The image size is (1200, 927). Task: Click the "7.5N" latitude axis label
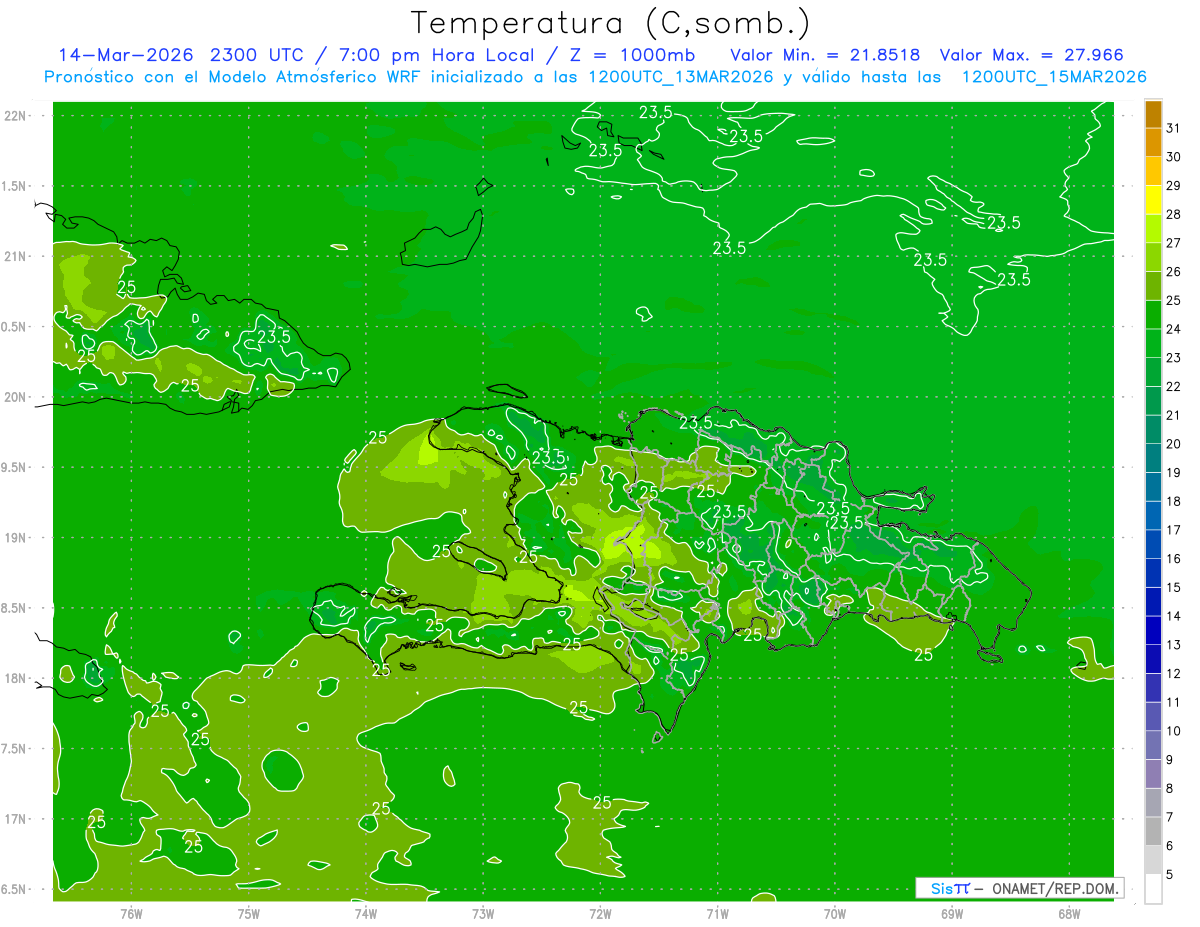15,748
